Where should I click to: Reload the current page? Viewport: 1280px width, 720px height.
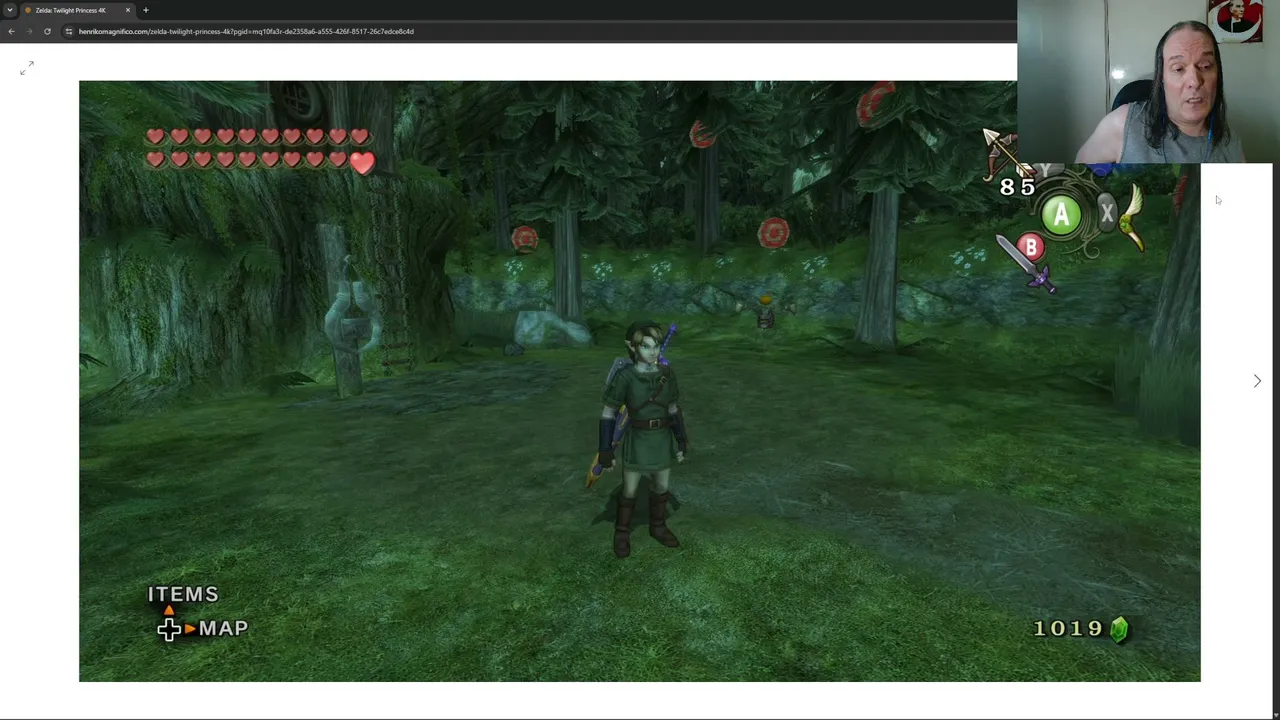(47, 31)
